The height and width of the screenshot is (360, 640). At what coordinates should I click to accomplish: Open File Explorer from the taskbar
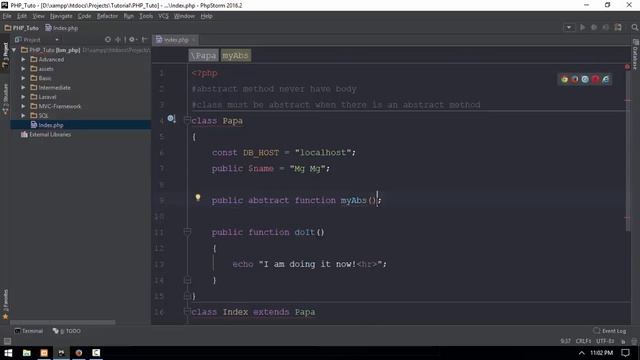coord(27,353)
